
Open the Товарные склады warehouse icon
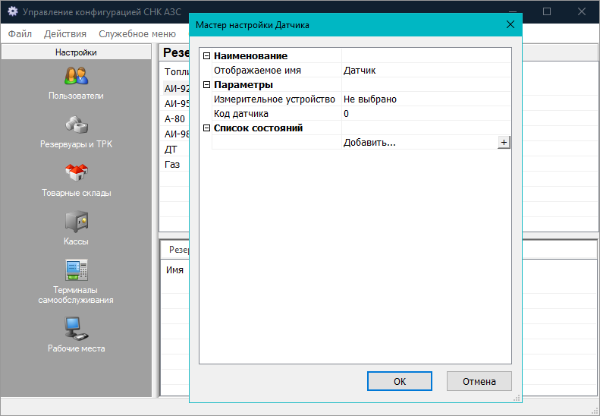[77, 173]
